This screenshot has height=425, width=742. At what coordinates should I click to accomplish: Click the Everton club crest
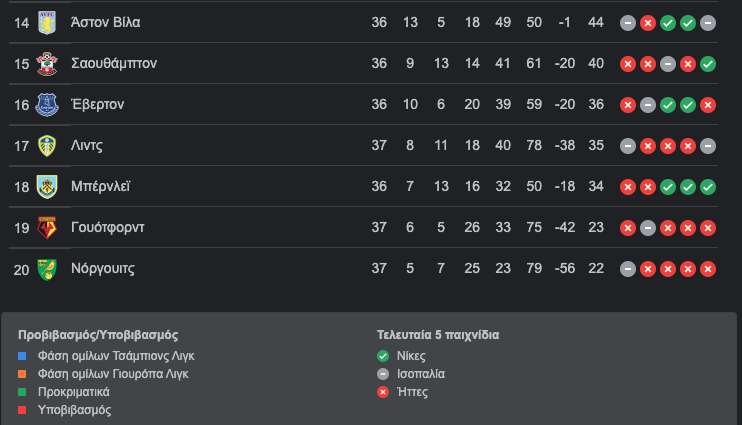tap(47, 105)
